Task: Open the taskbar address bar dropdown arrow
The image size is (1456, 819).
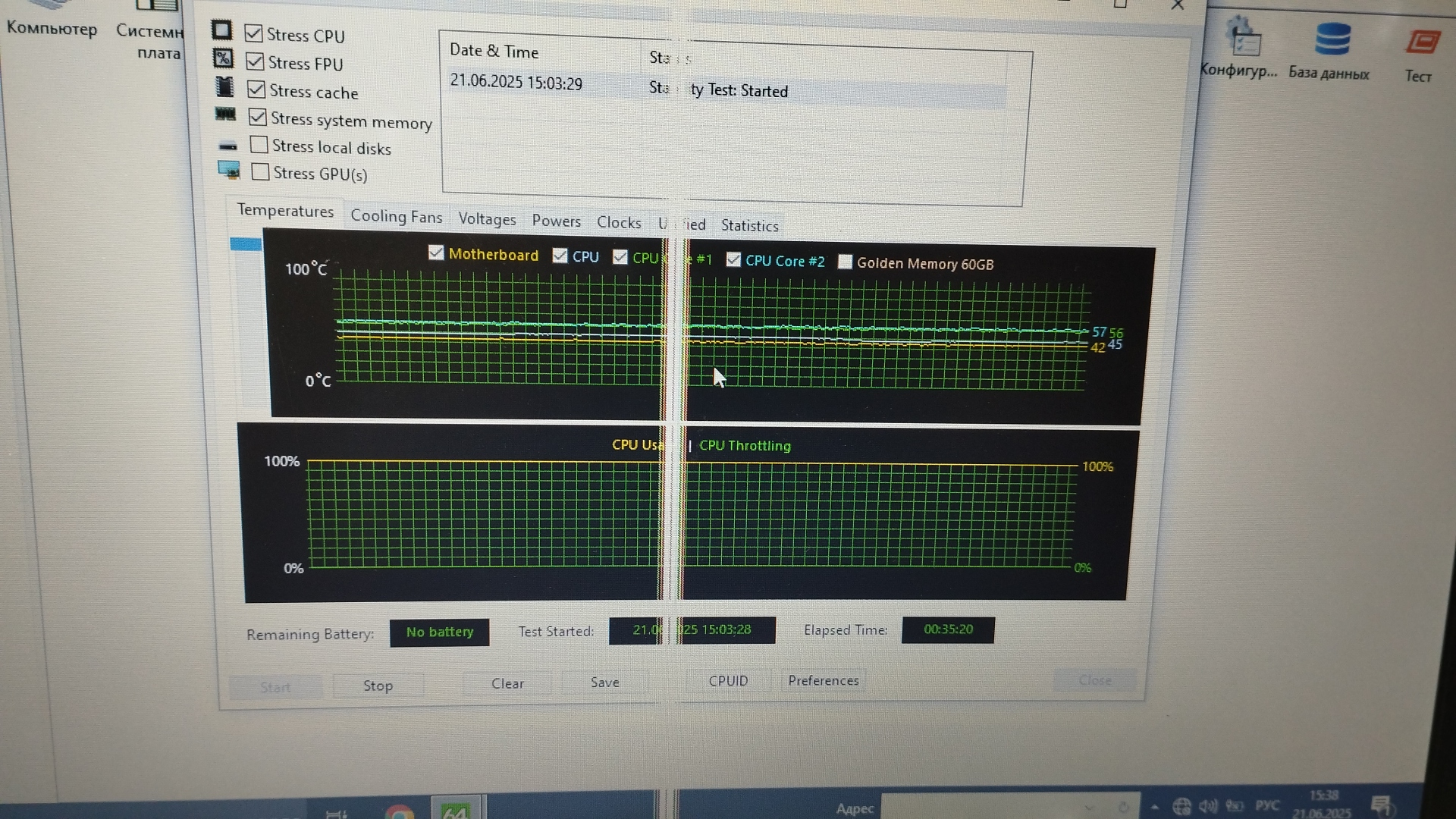Action: [x=1089, y=808]
